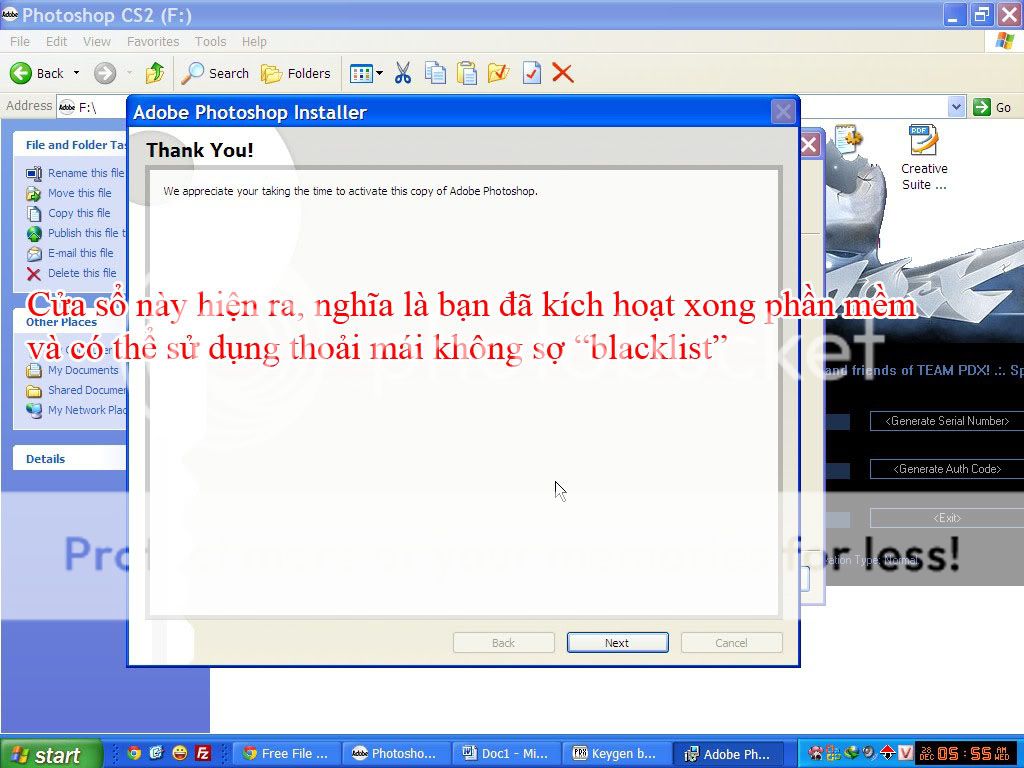Click Rename this file link
This screenshot has width=1024, height=768.
point(76,173)
